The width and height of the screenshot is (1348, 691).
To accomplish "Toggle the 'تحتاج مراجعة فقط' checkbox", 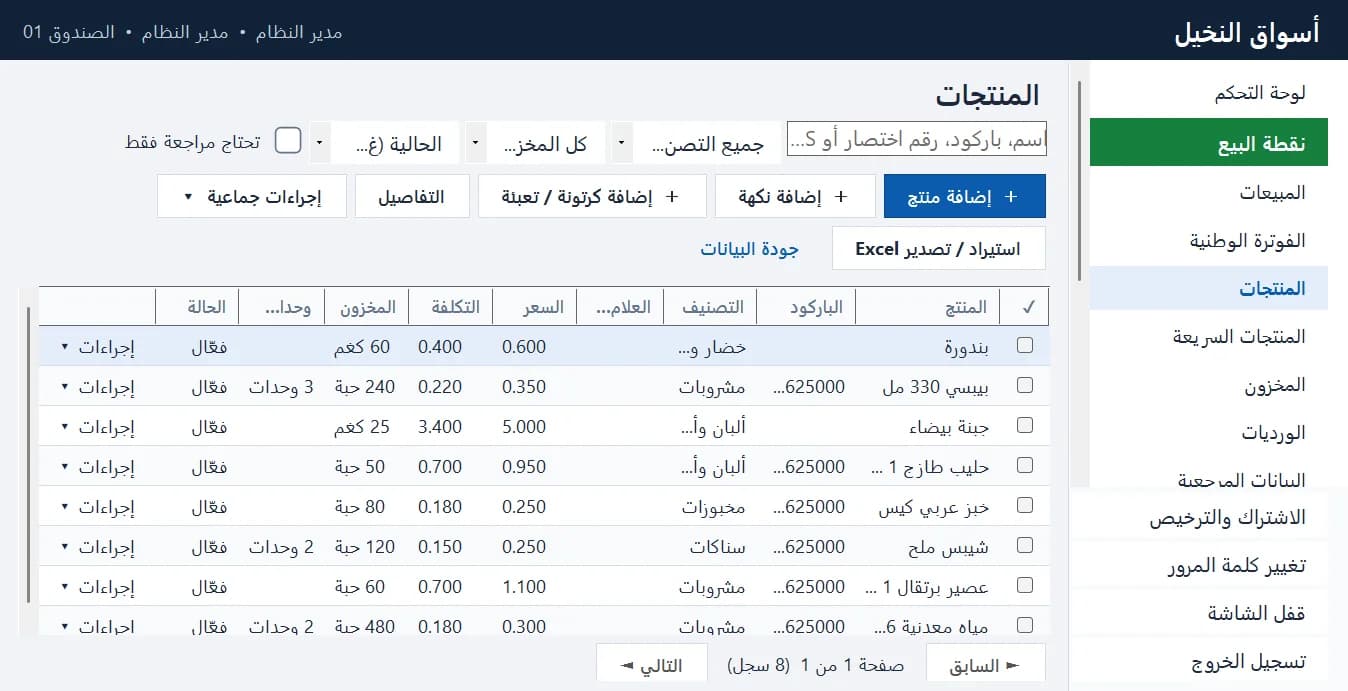I will coord(288,141).
